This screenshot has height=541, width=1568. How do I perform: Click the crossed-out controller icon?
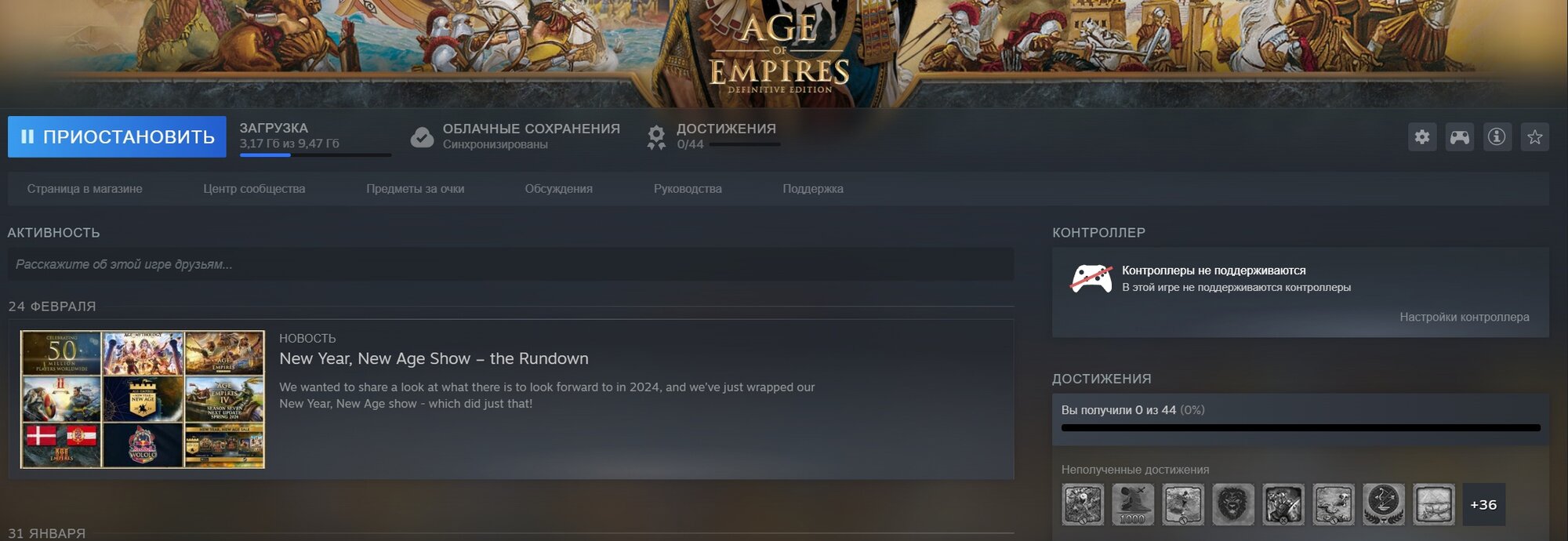click(x=1091, y=279)
